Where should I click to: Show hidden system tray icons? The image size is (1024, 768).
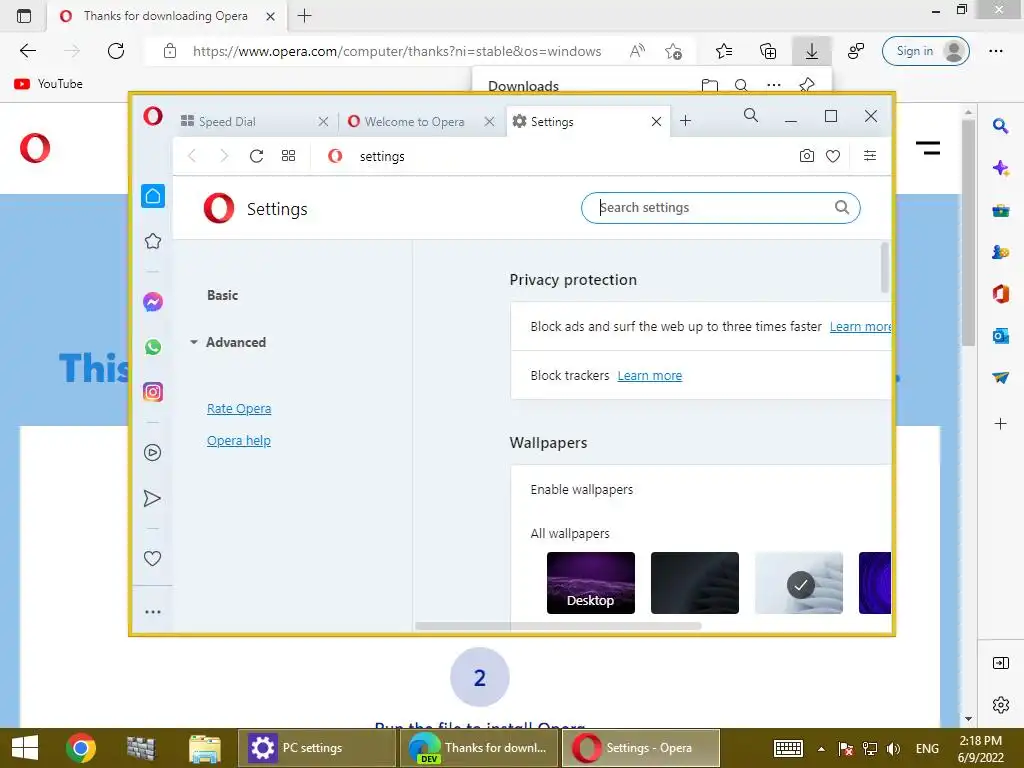(x=821, y=749)
